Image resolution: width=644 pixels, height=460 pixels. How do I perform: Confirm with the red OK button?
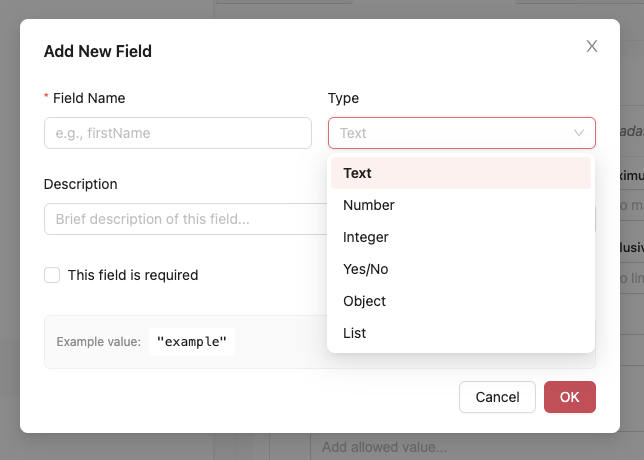[570, 397]
